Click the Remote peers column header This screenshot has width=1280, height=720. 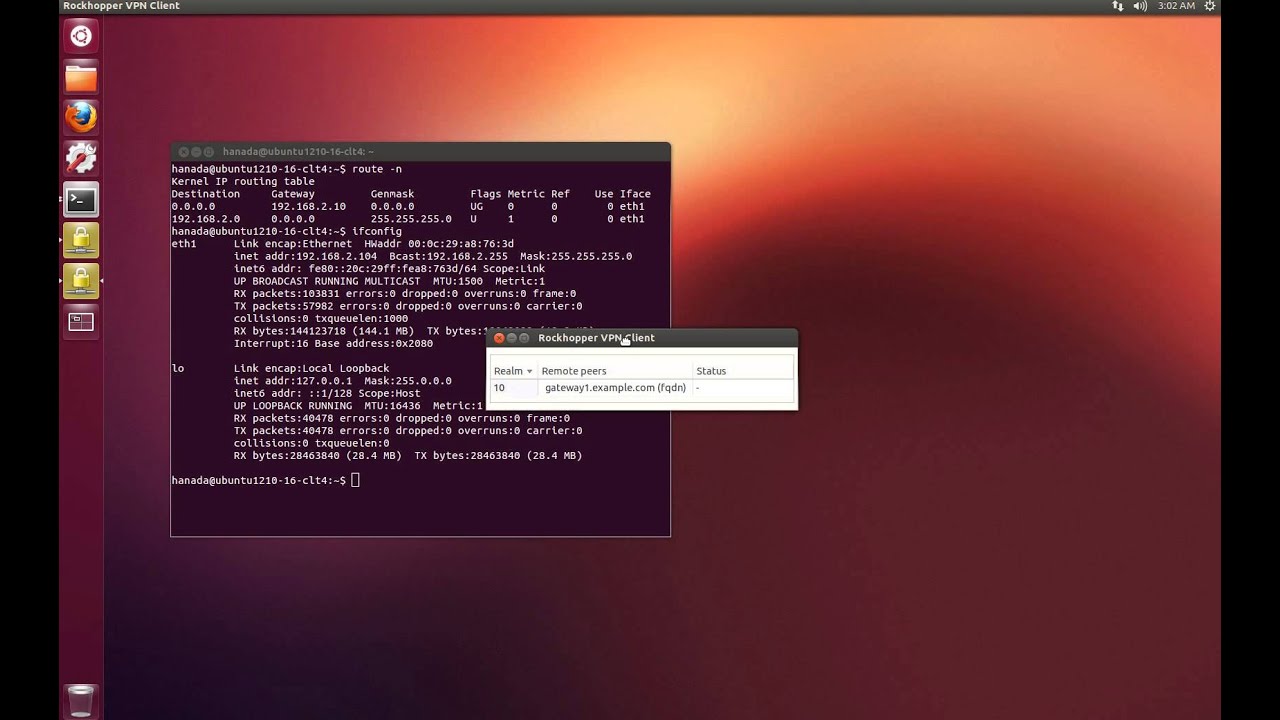click(614, 371)
